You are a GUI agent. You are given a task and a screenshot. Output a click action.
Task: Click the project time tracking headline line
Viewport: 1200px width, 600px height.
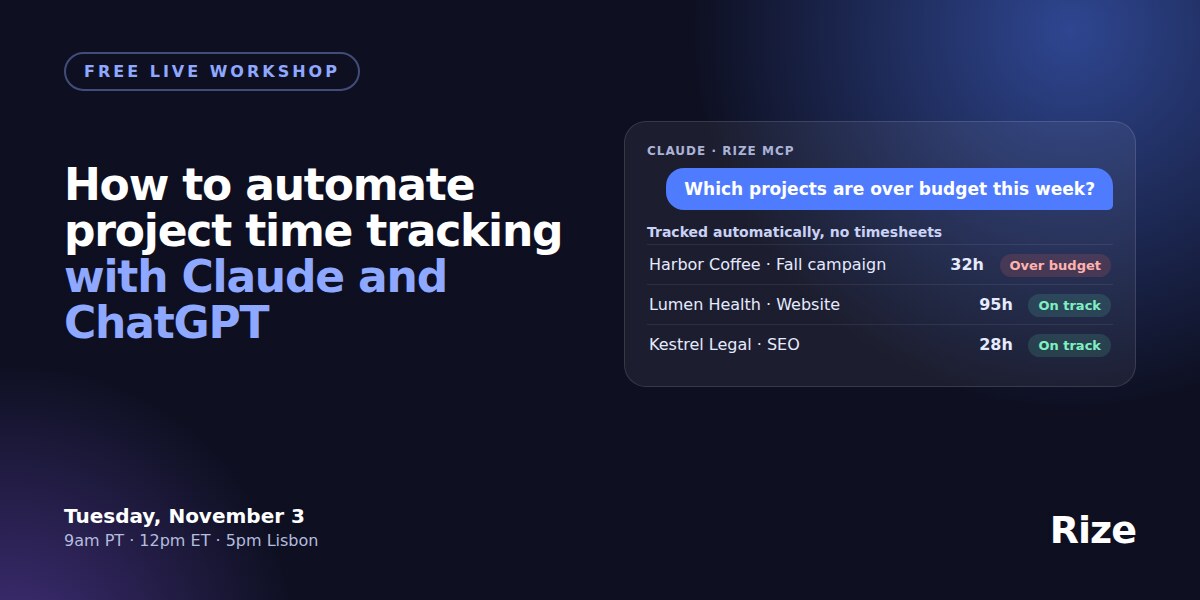click(313, 232)
